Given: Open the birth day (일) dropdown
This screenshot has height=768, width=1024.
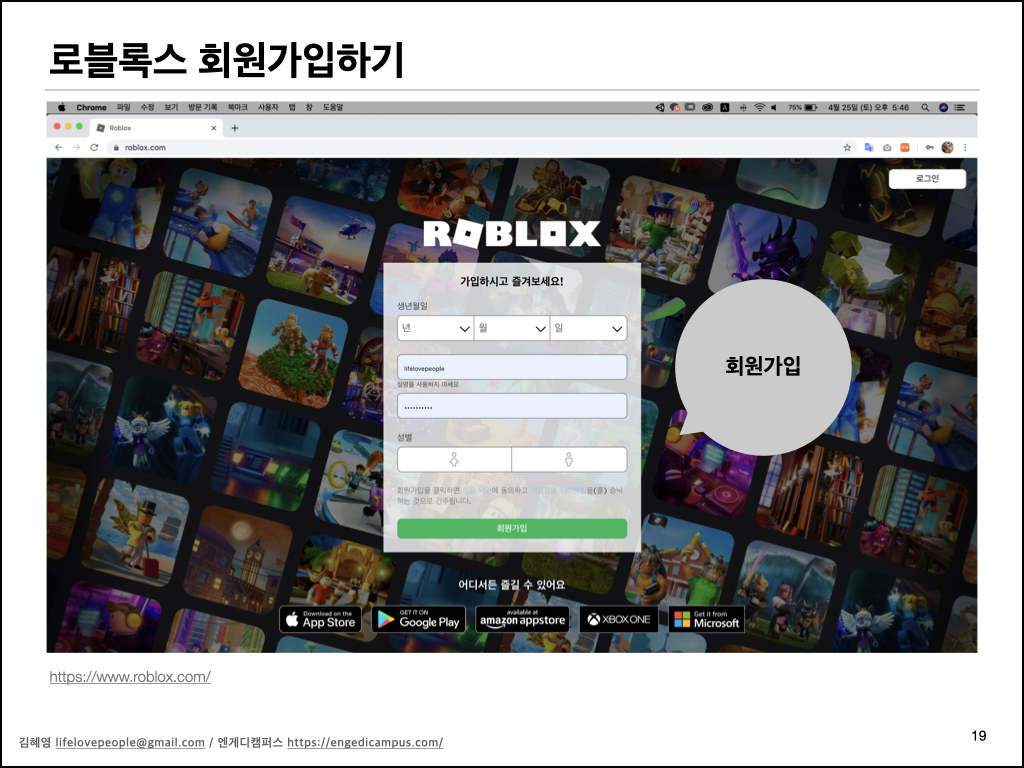Looking at the screenshot, I should pos(588,328).
